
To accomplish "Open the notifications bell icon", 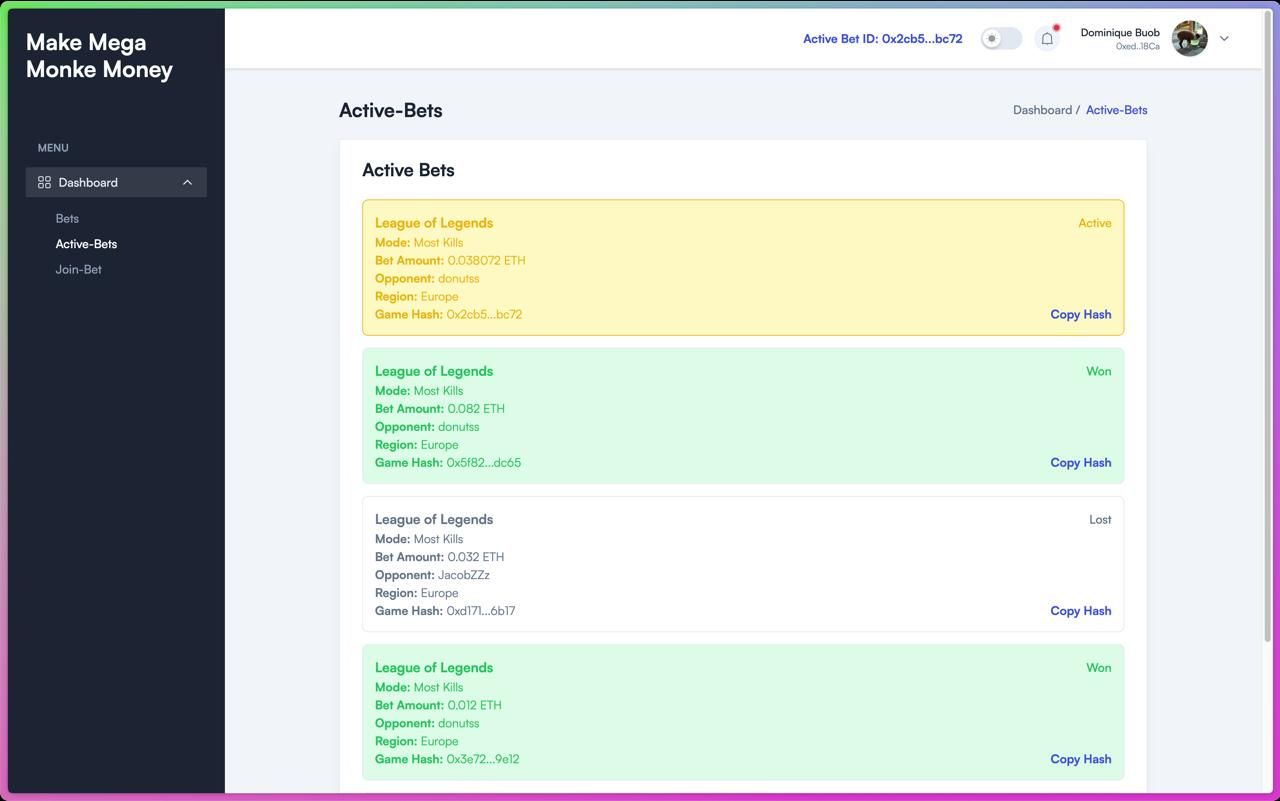I will click(1047, 39).
